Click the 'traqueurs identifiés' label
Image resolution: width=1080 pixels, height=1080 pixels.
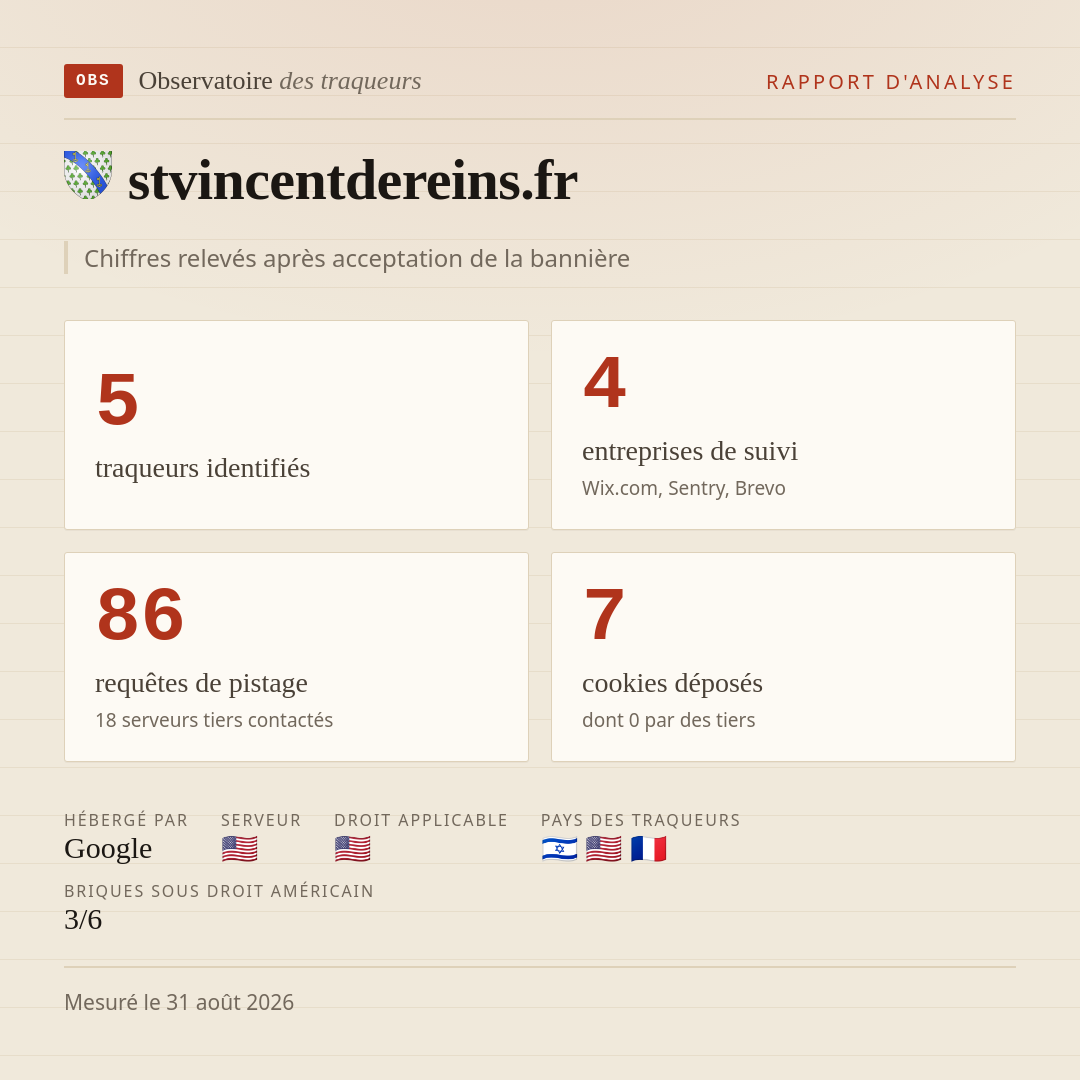202,468
